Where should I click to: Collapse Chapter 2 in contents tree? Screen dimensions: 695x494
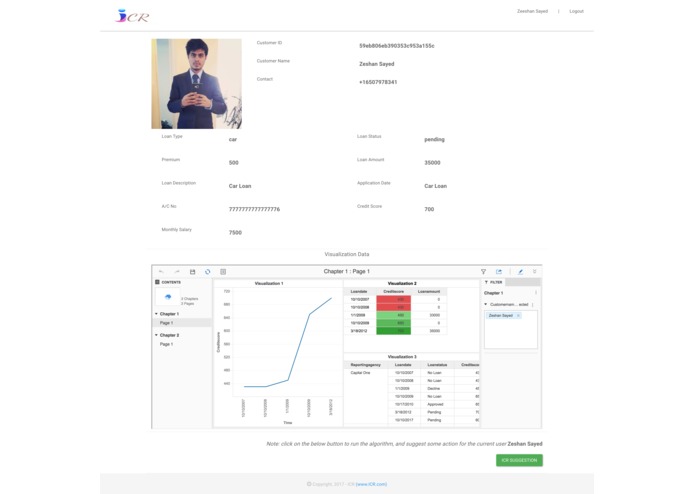(x=156, y=335)
